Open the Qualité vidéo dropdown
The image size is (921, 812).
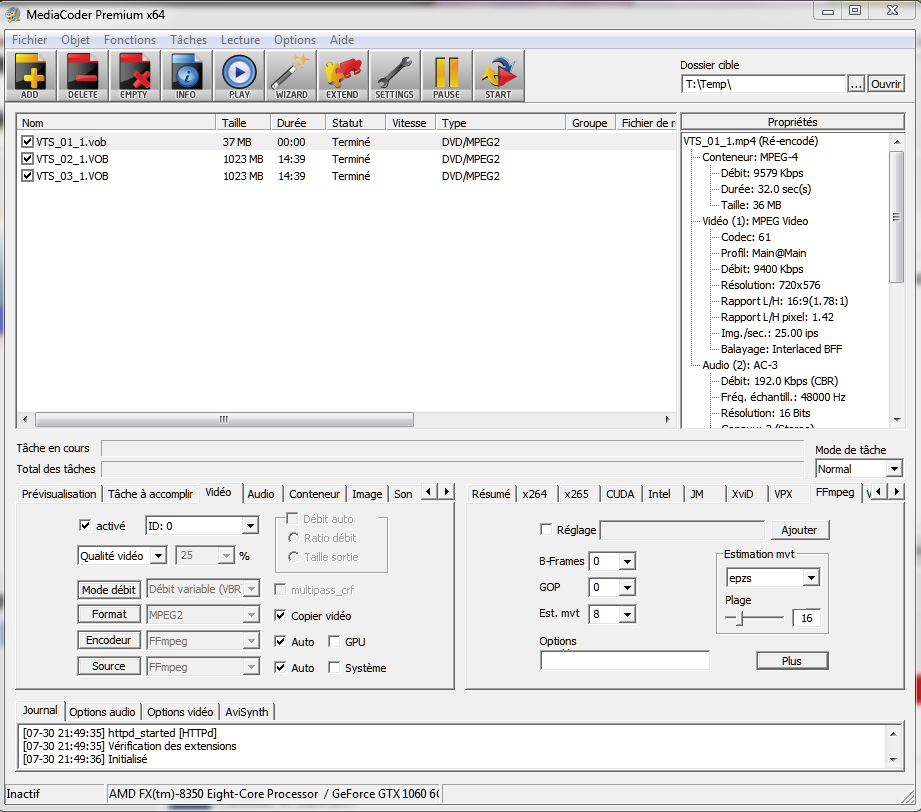[159, 555]
